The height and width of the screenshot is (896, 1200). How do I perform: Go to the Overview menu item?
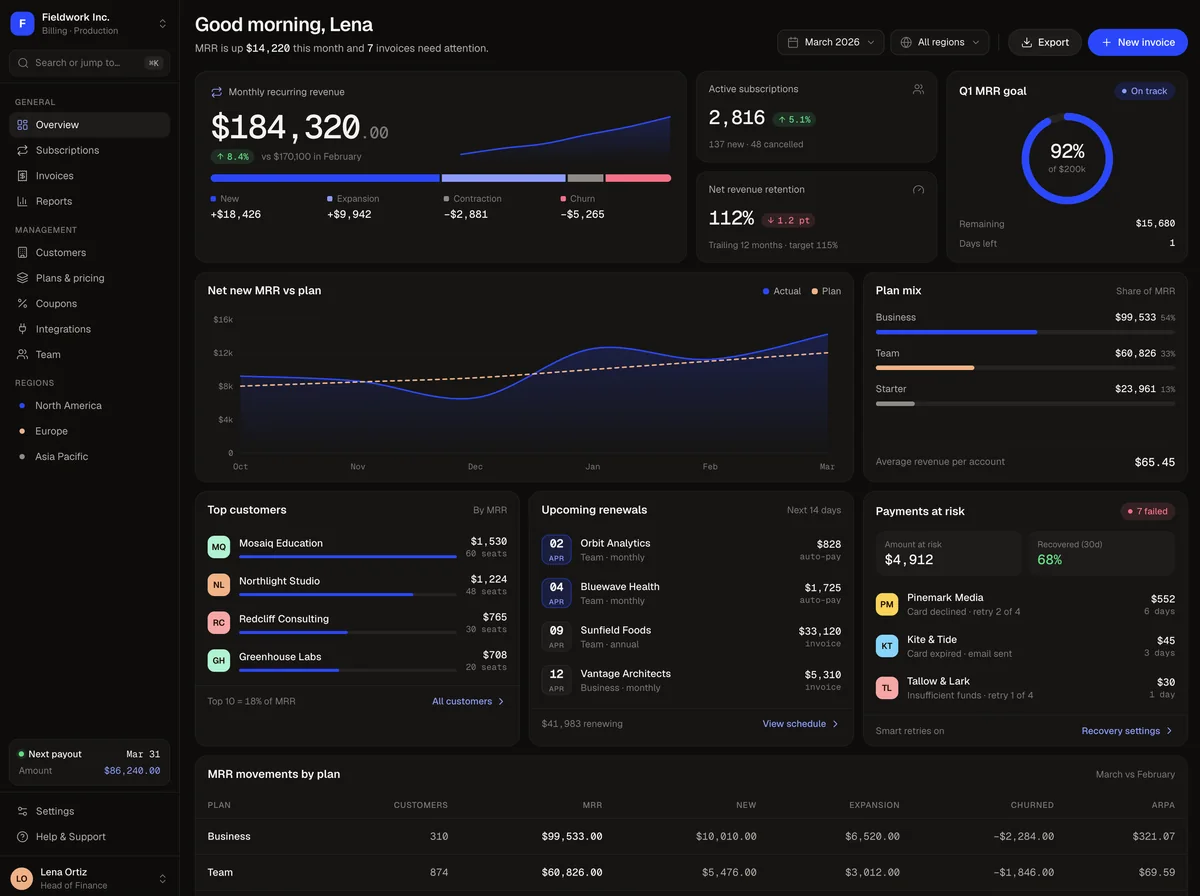pyautogui.click(x=89, y=125)
